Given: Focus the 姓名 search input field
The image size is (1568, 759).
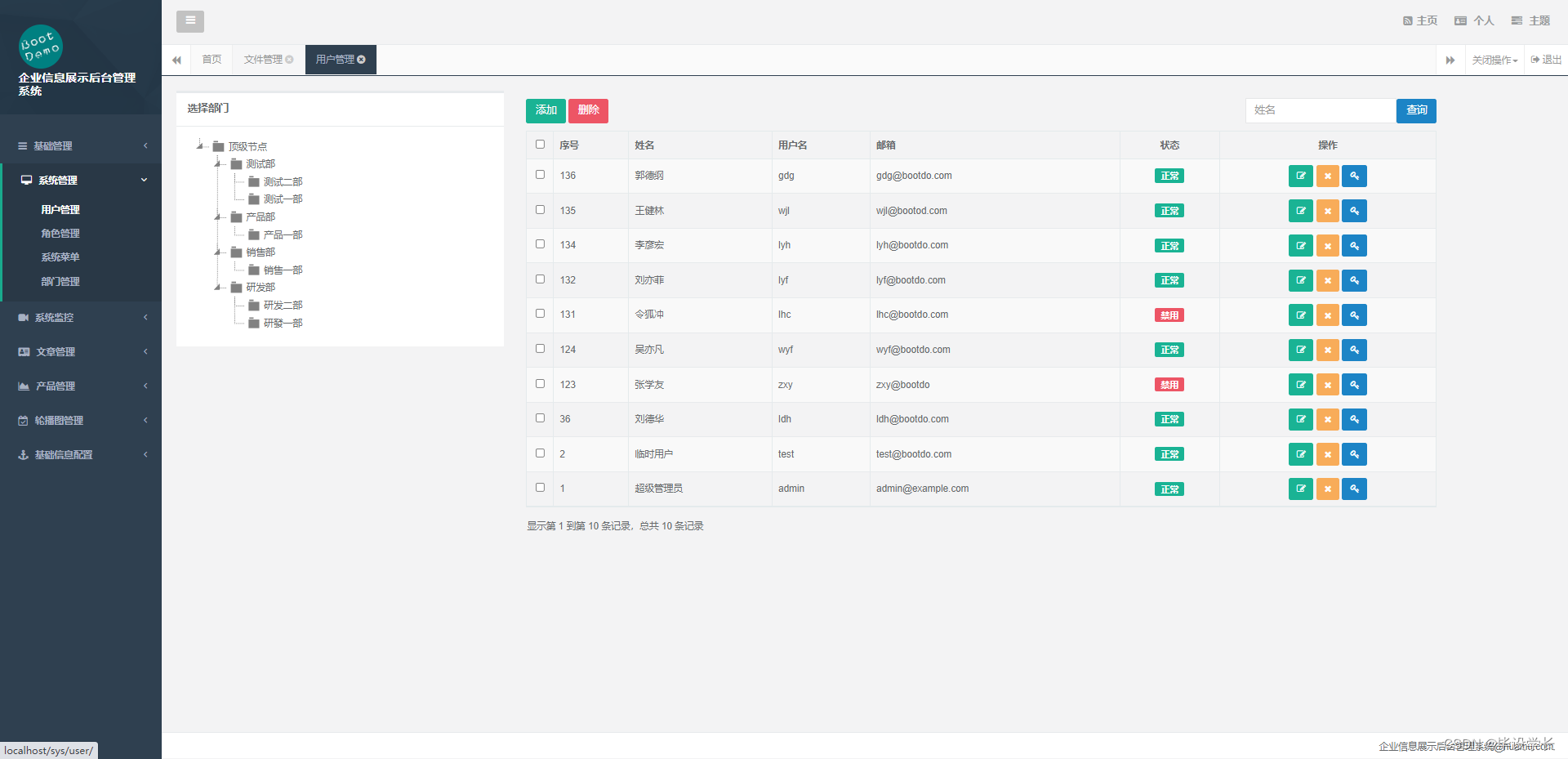Looking at the screenshot, I should tap(1321, 110).
